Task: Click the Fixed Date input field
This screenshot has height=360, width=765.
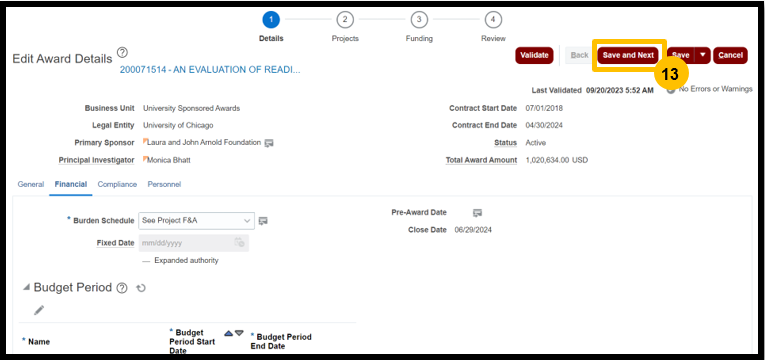Action: [x=194, y=242]
